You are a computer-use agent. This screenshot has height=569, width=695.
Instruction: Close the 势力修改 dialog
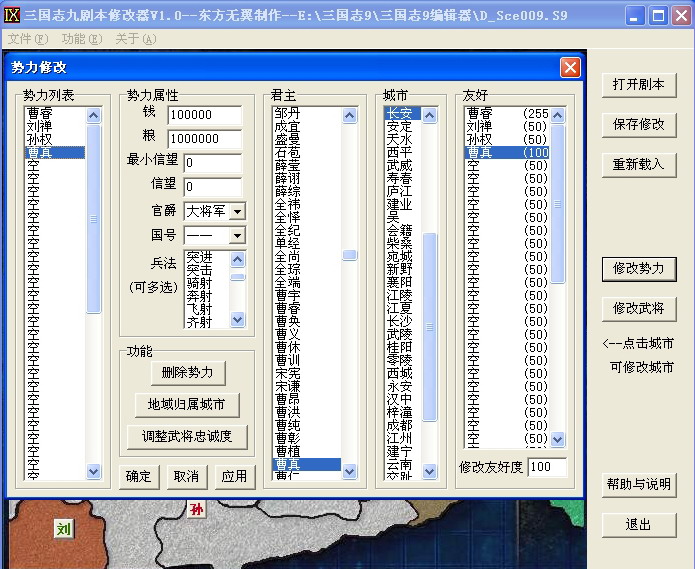(570, 68)
